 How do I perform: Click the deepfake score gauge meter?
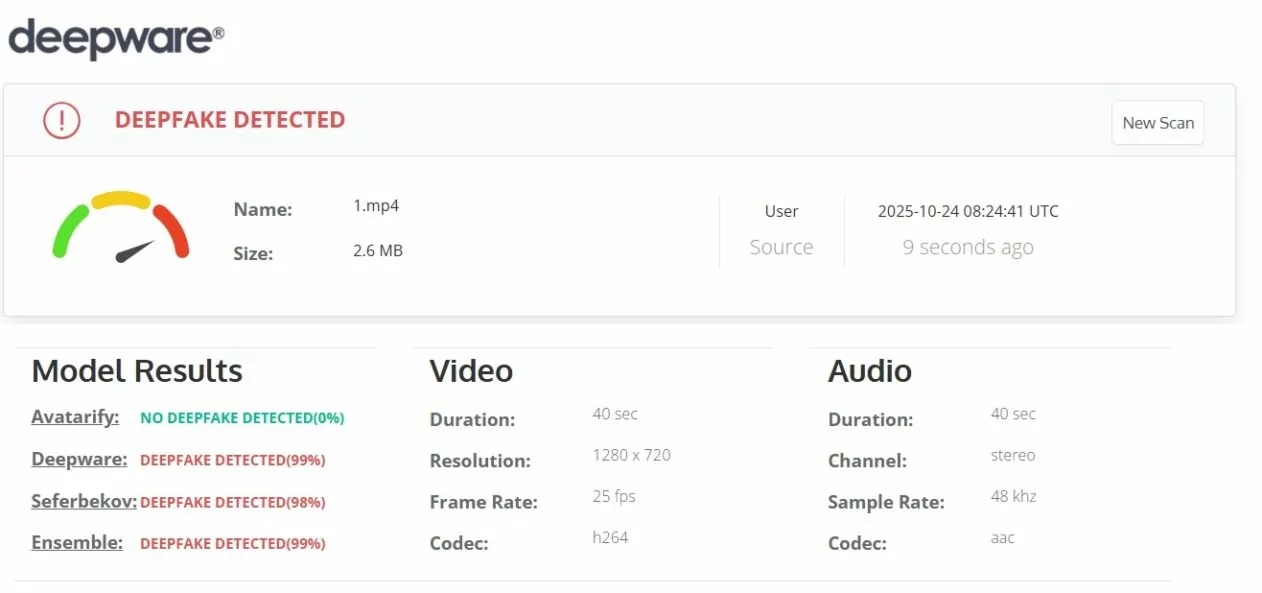[x=121, y=228]
